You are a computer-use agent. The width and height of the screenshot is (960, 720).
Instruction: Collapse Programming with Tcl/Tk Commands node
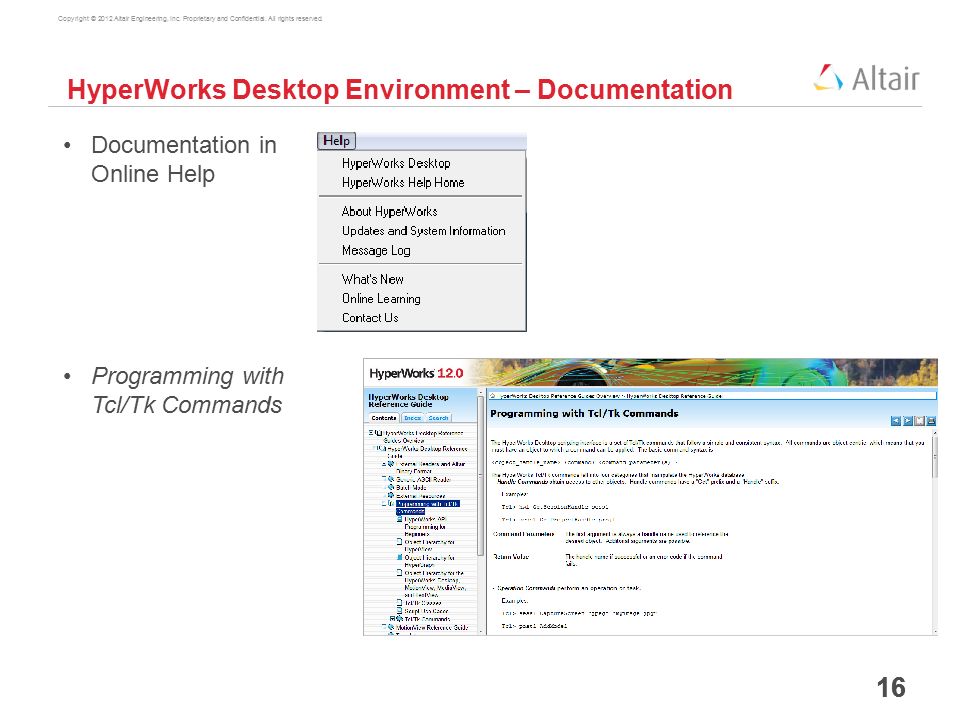tap(384, 503)
